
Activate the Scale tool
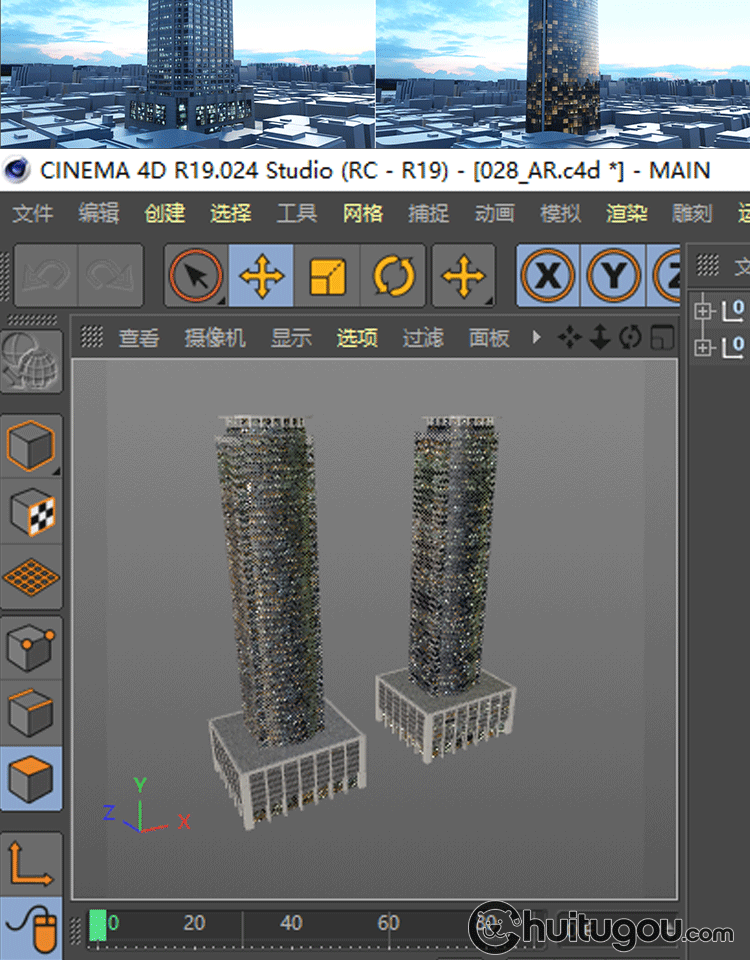pos(327,276)
